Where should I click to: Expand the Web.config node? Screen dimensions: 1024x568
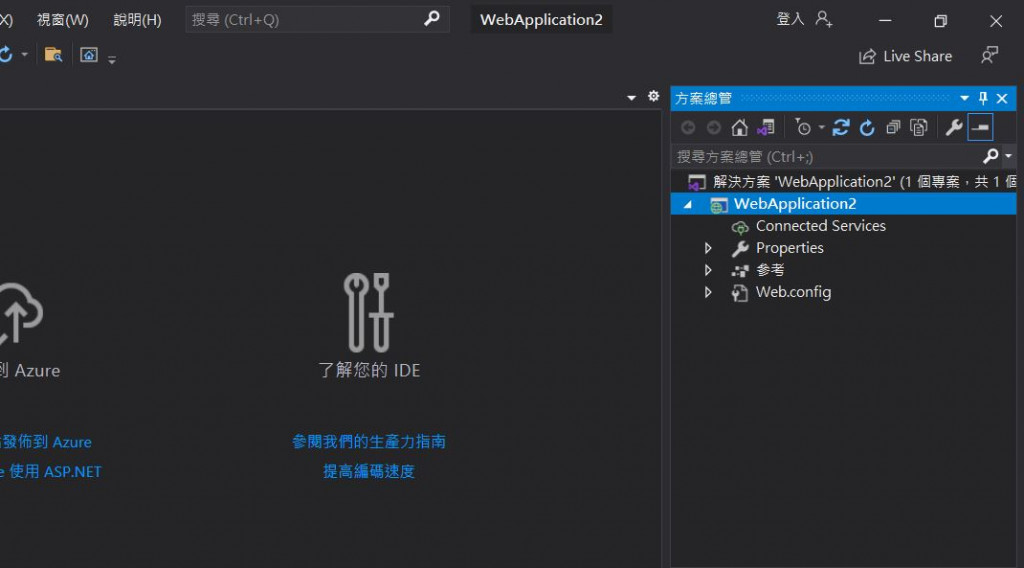point(708,292)
